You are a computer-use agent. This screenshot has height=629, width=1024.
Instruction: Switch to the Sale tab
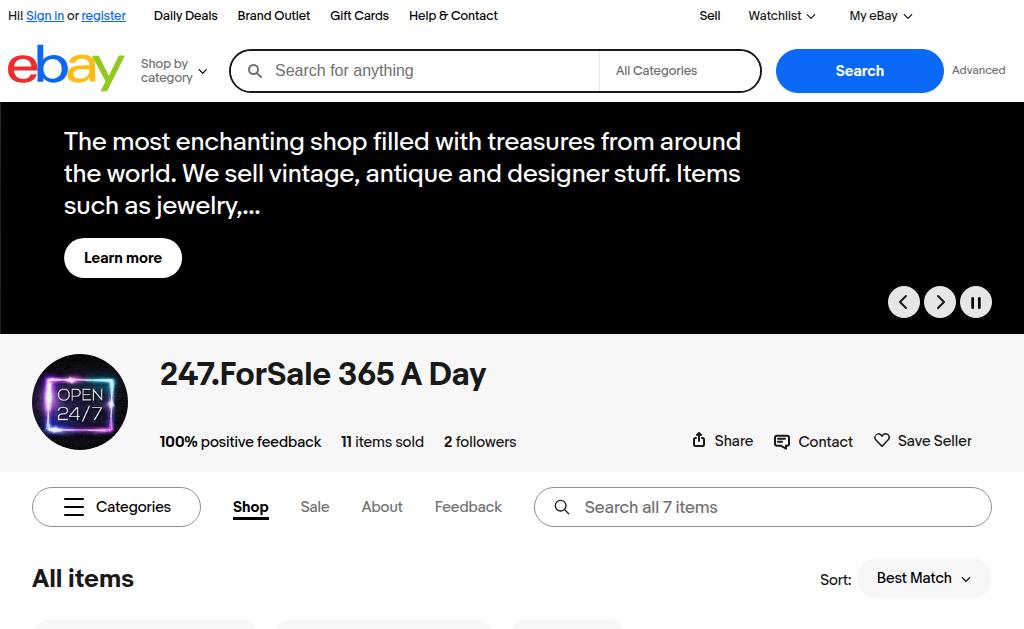coord(315,507)
